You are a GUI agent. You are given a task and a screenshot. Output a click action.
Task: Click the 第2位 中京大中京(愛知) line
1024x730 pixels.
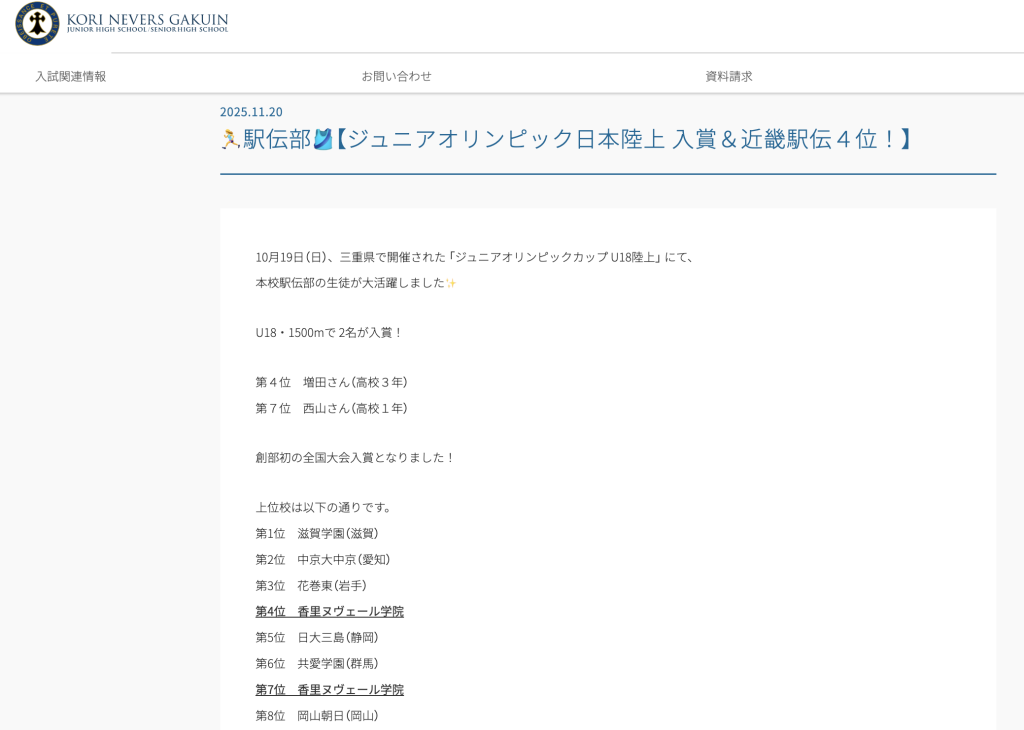[x=323, y=559]
